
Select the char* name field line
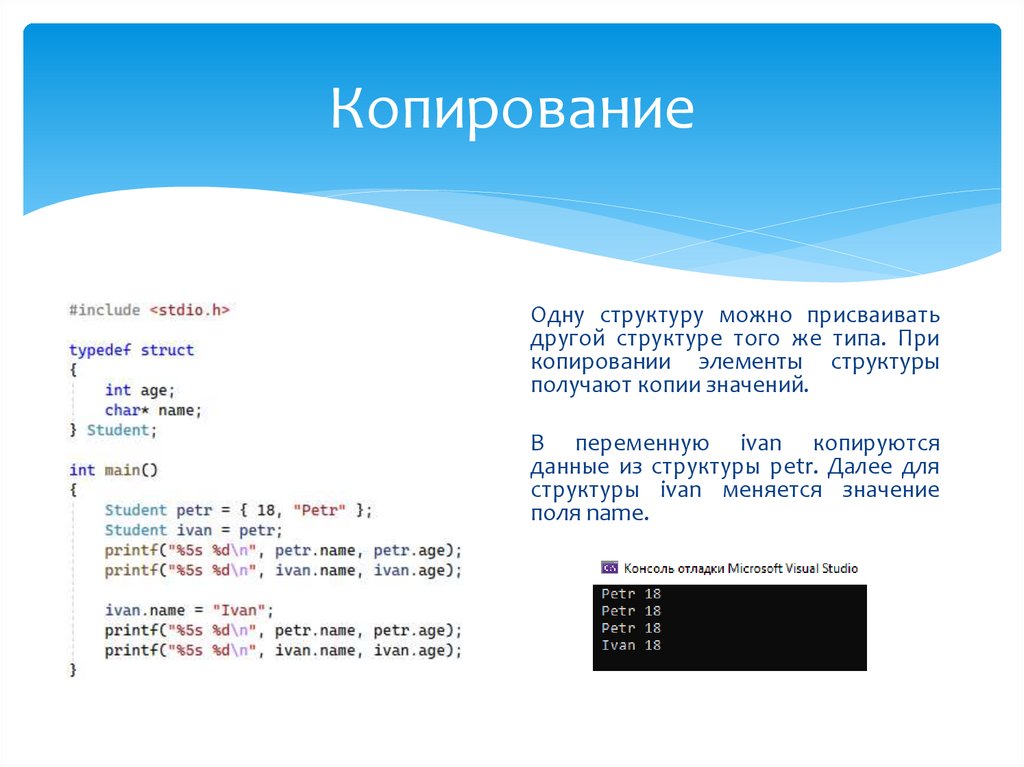pyautogui.click(x=153, y=409)
